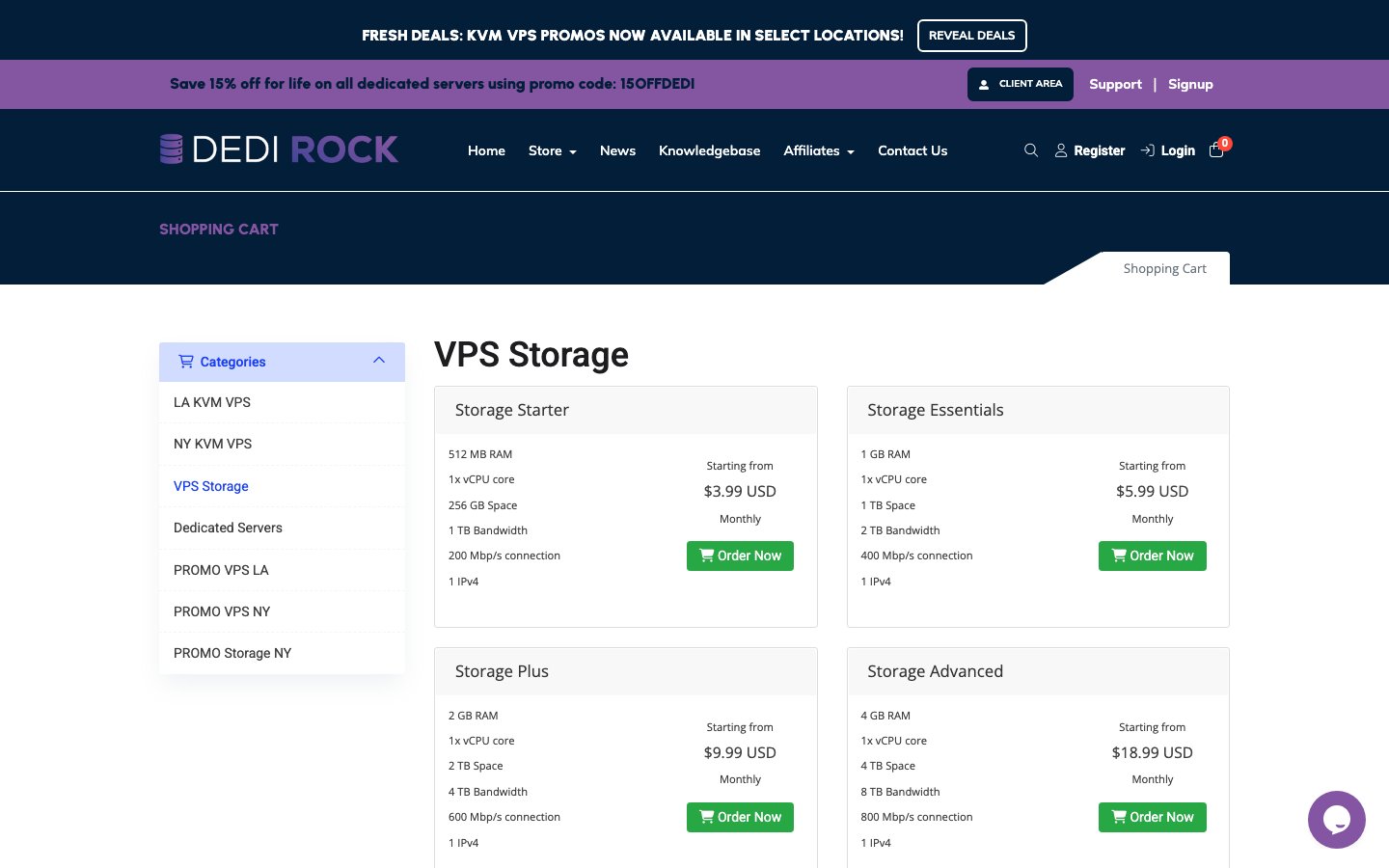Click the Storage Plus card title
The height and width of the screenshot is (868, 1389).
(x=502, y=671)
